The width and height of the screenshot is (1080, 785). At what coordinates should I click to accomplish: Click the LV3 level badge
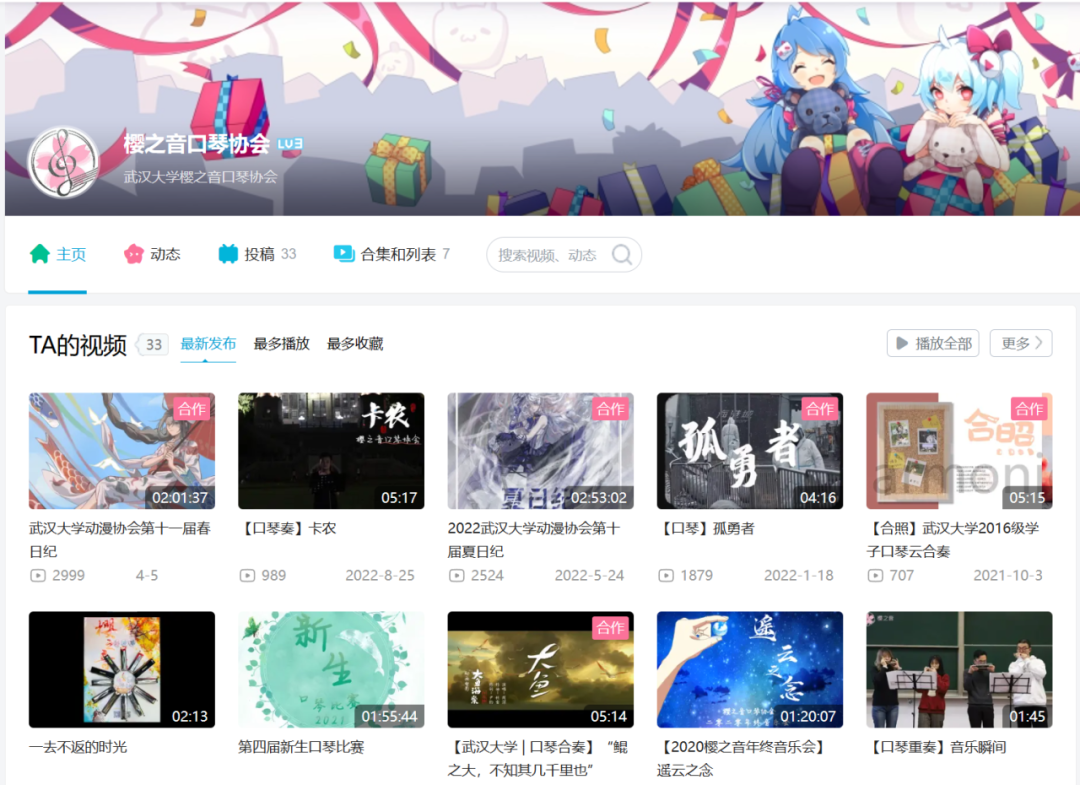[x=290, y=143]
